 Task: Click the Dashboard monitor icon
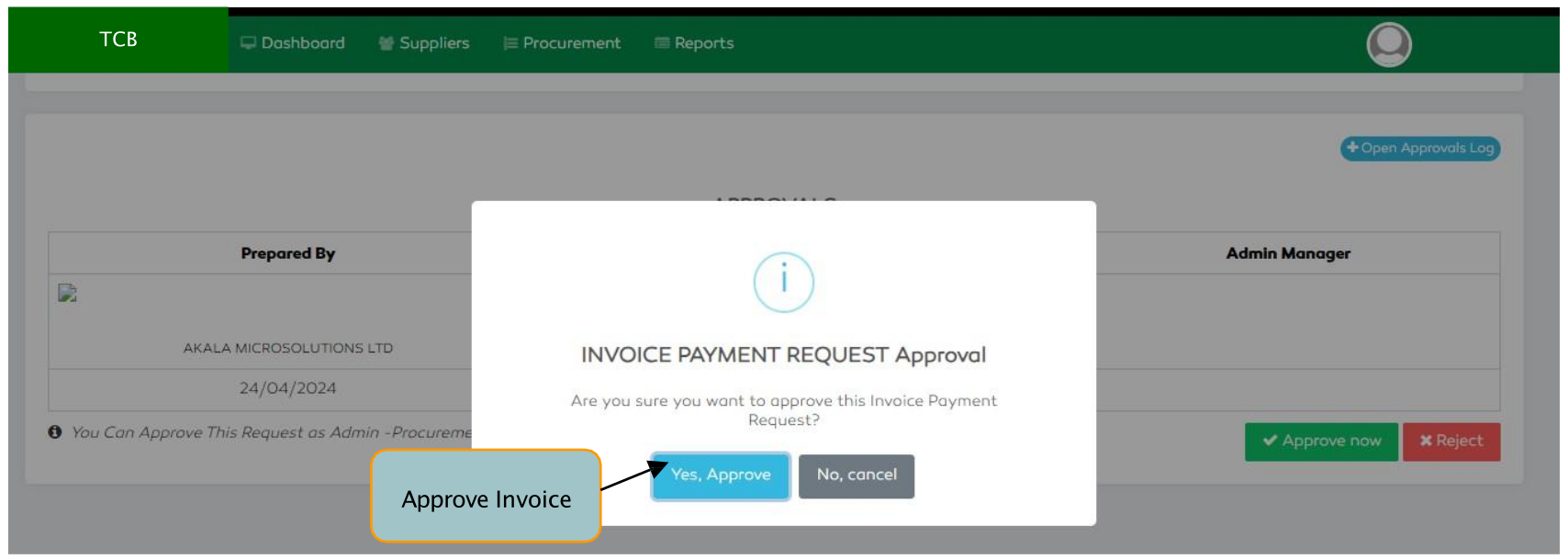248,43
